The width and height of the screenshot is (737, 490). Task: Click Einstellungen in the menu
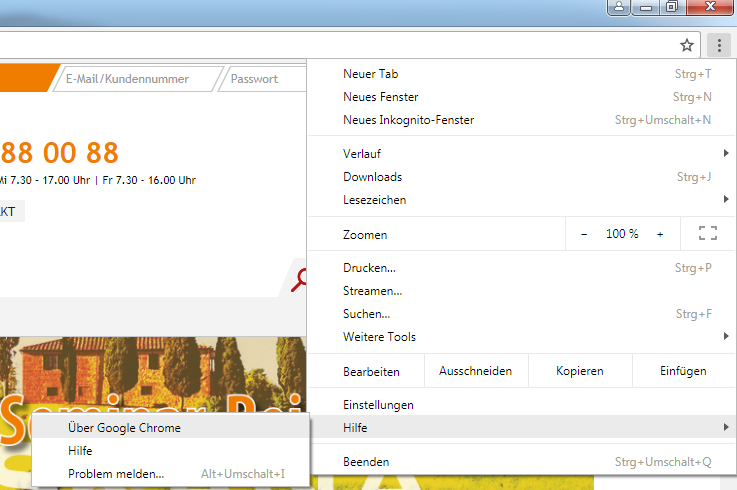pos(378,405)
